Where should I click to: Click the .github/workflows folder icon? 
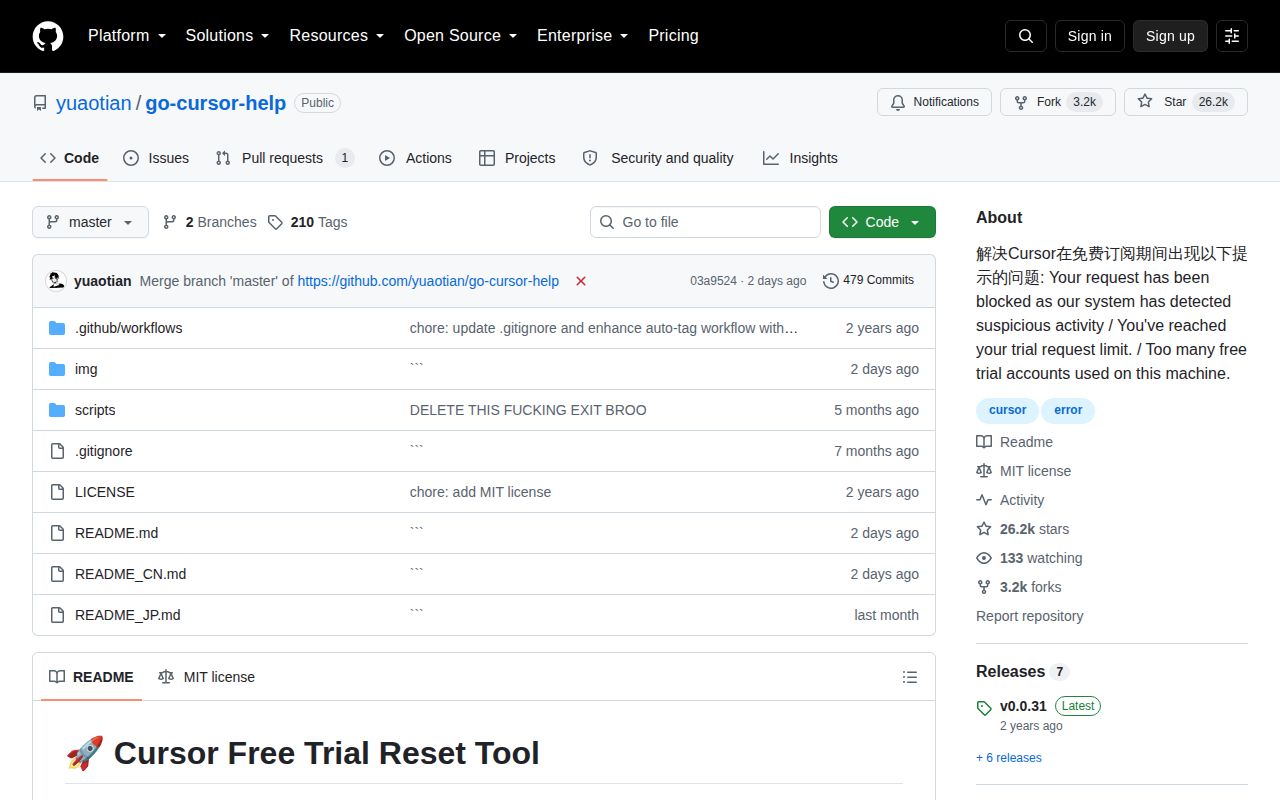click(57, 328)
